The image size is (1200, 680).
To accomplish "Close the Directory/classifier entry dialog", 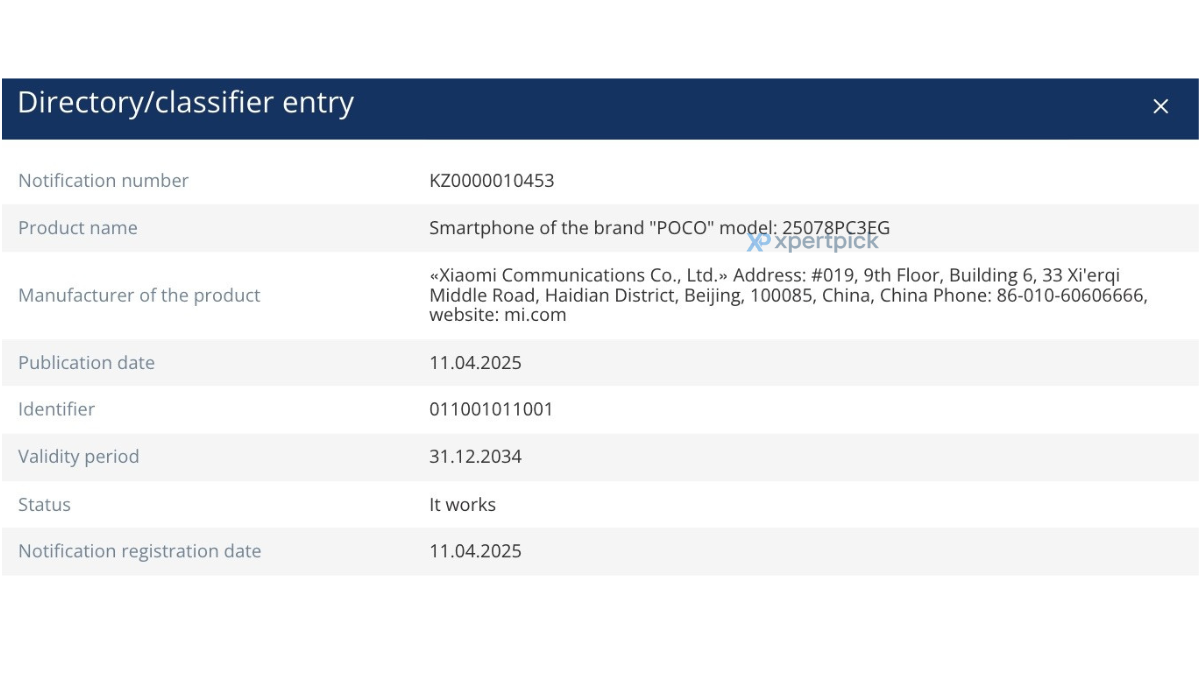I will point(1160,106).
